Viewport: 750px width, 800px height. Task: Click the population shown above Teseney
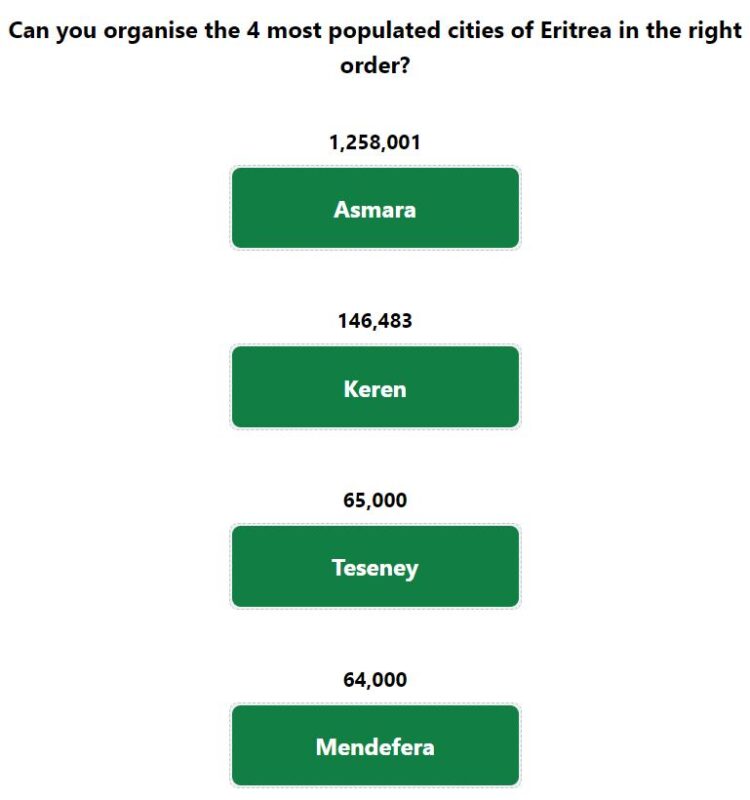click(375, 500)
